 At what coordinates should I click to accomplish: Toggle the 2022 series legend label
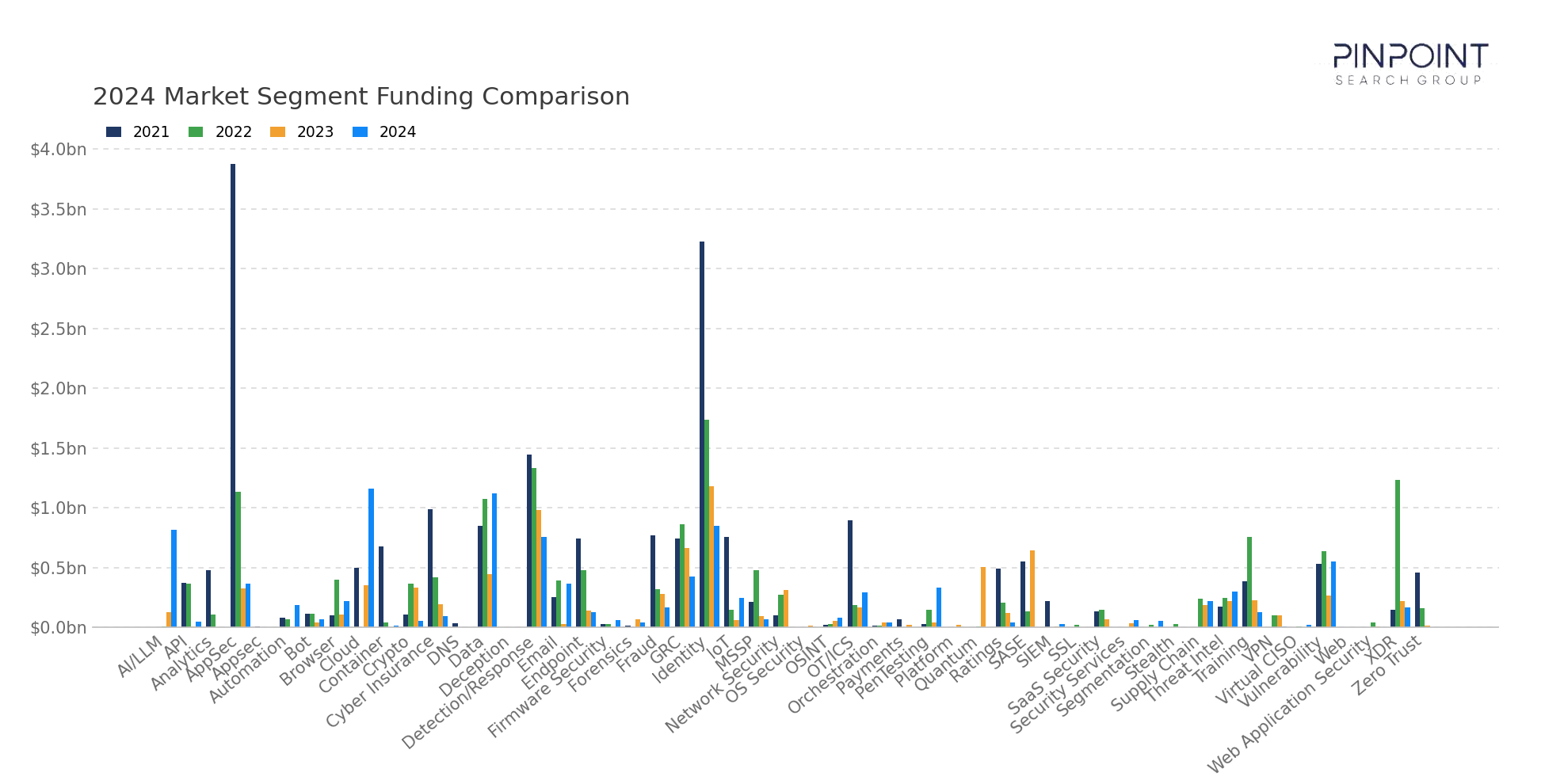pyautogui.click(x=234, y=132)
